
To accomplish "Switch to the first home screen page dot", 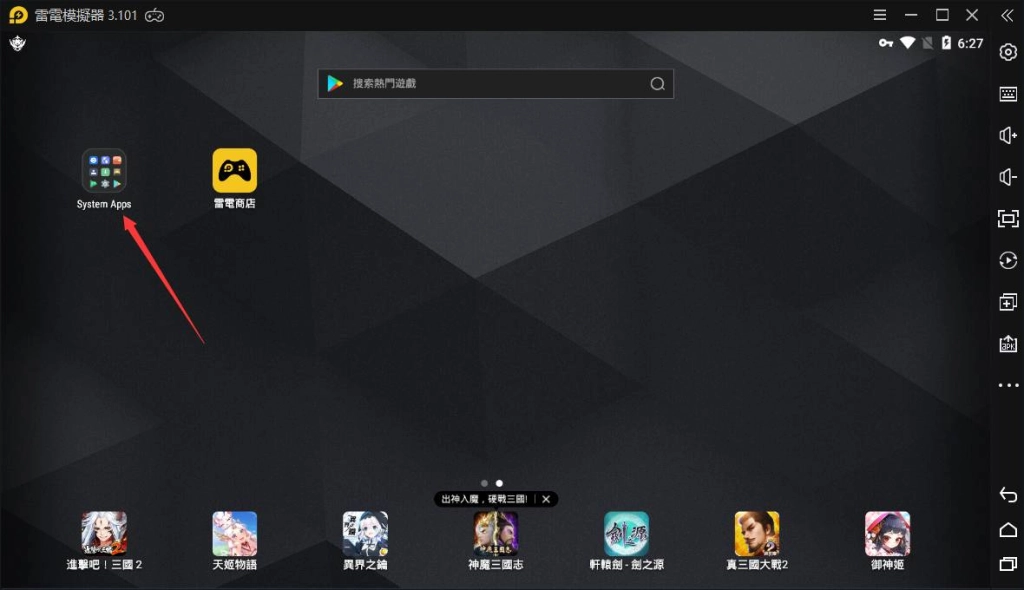I will (484, 483).
